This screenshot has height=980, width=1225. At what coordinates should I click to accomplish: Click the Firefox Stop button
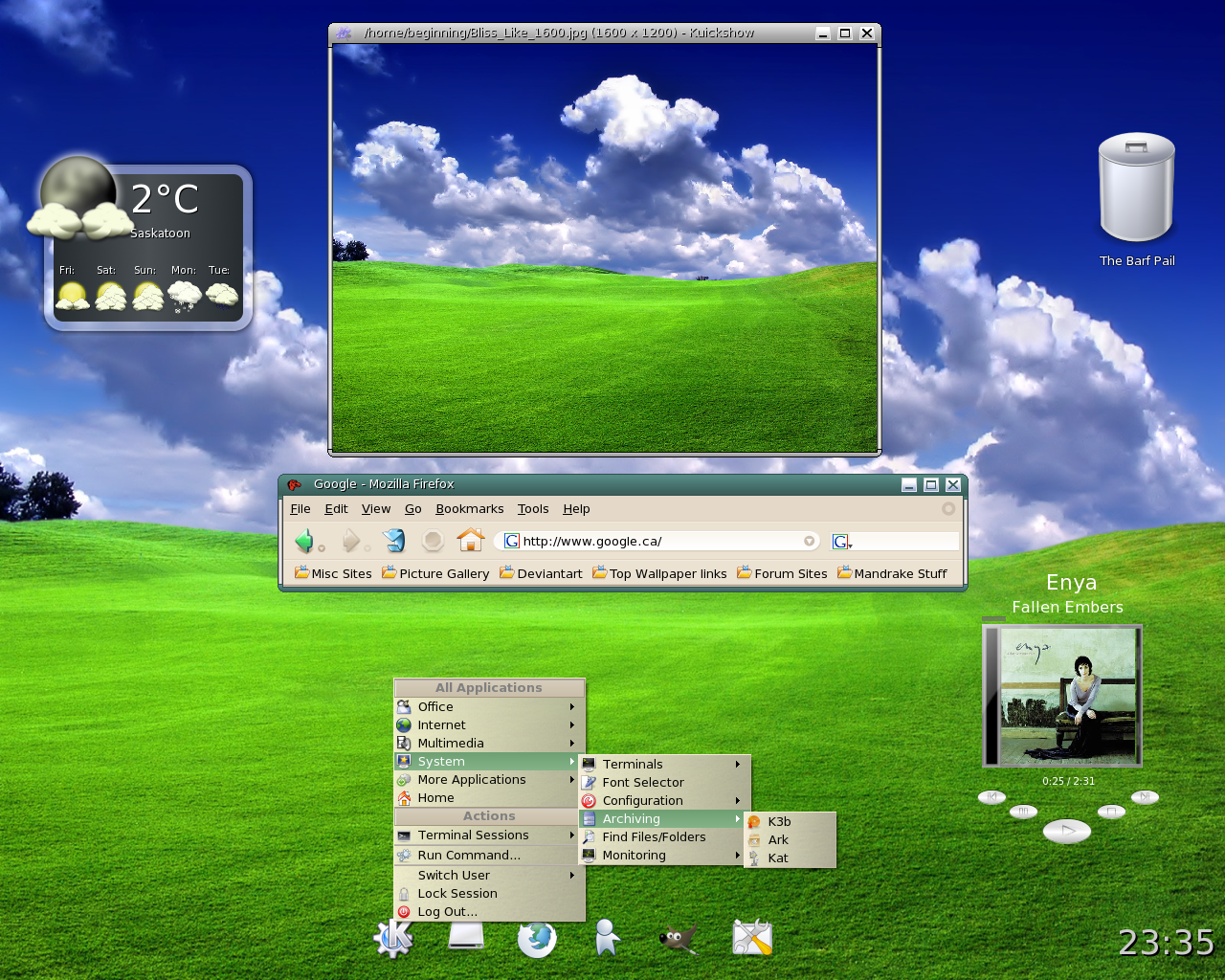coord(433,541)
